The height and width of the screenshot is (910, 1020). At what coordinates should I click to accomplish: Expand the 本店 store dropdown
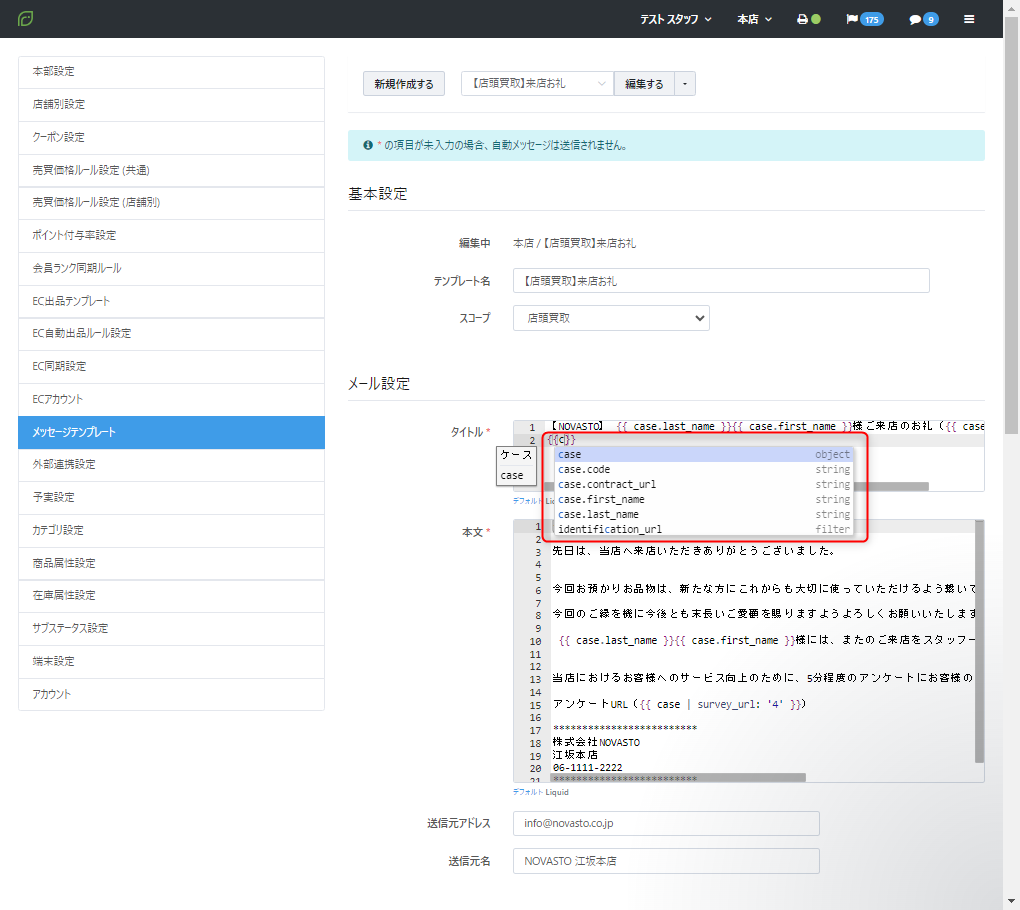754,20
